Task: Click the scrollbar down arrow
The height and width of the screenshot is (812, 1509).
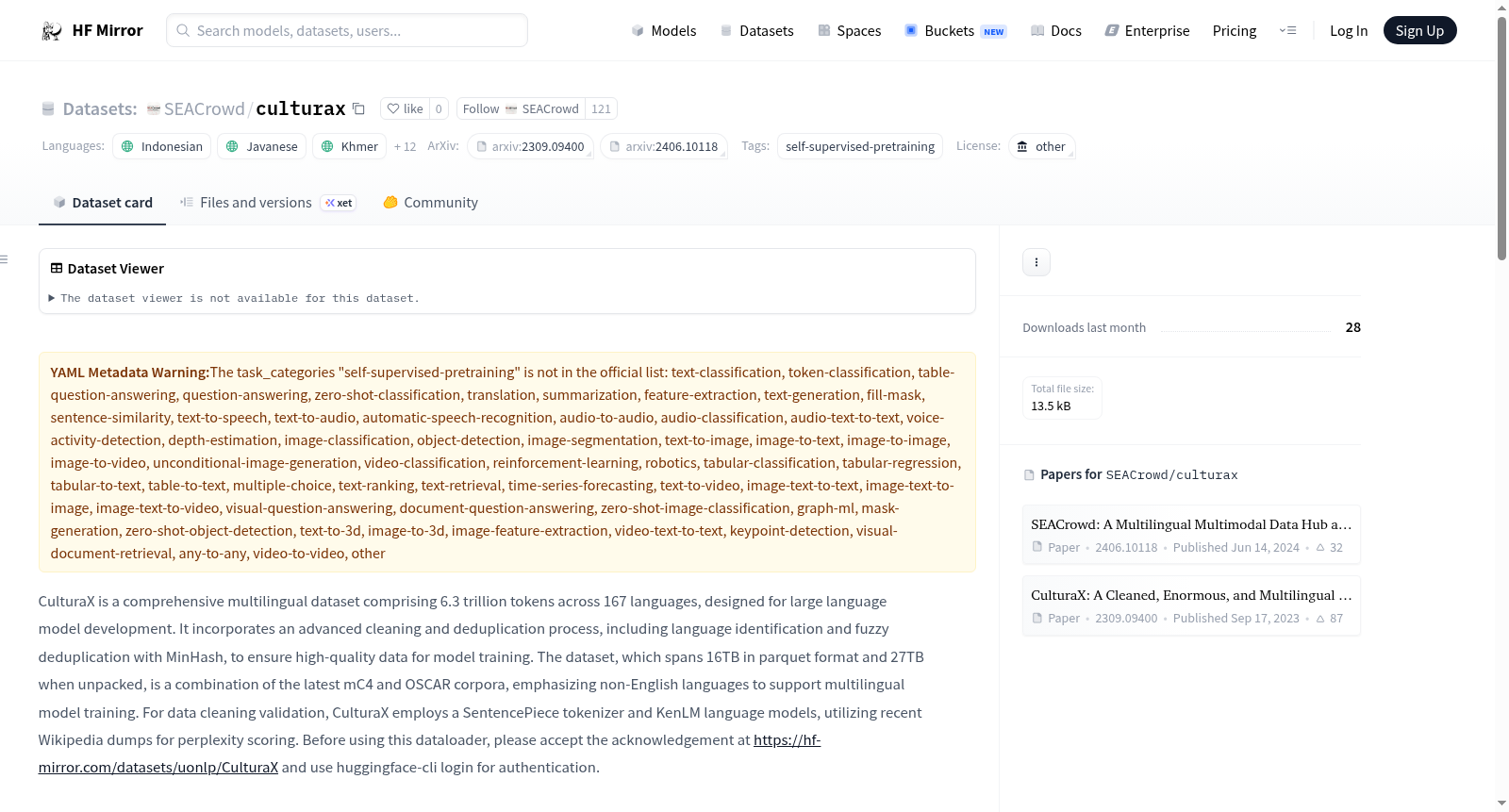Action: pyautogui.click(x=1501, y=804)
